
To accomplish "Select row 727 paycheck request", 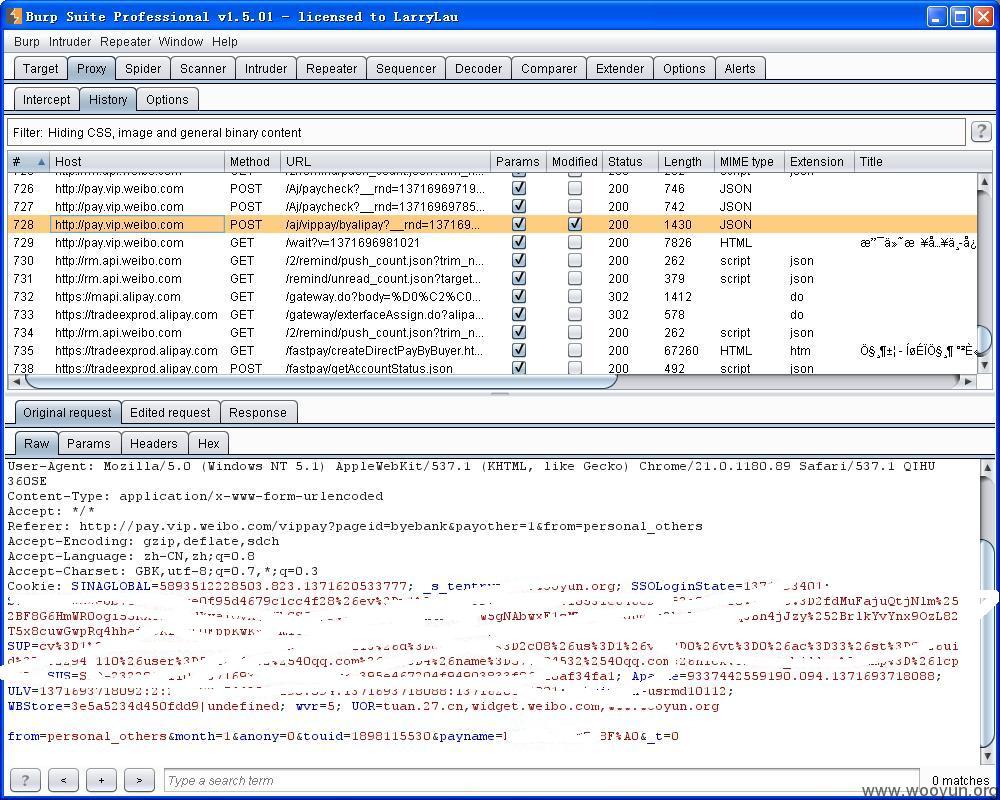I will 492,206.
